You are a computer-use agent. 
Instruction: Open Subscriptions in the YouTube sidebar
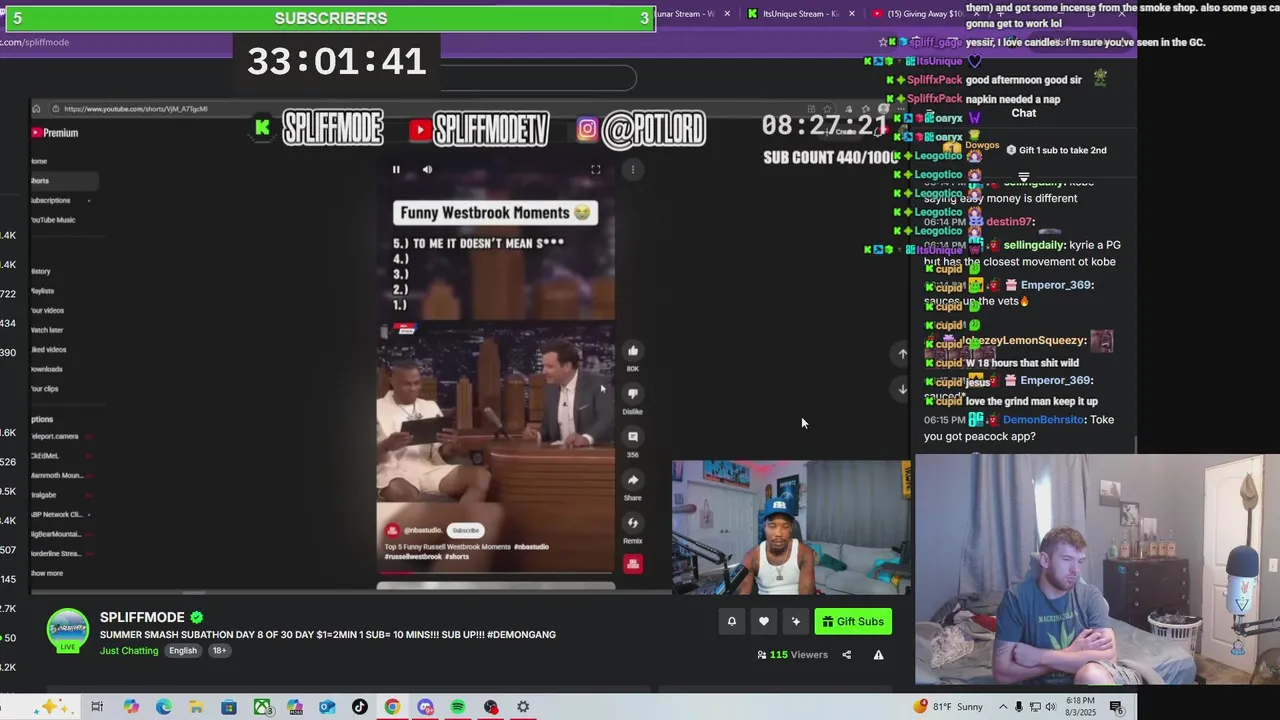(x=52, y=200)
